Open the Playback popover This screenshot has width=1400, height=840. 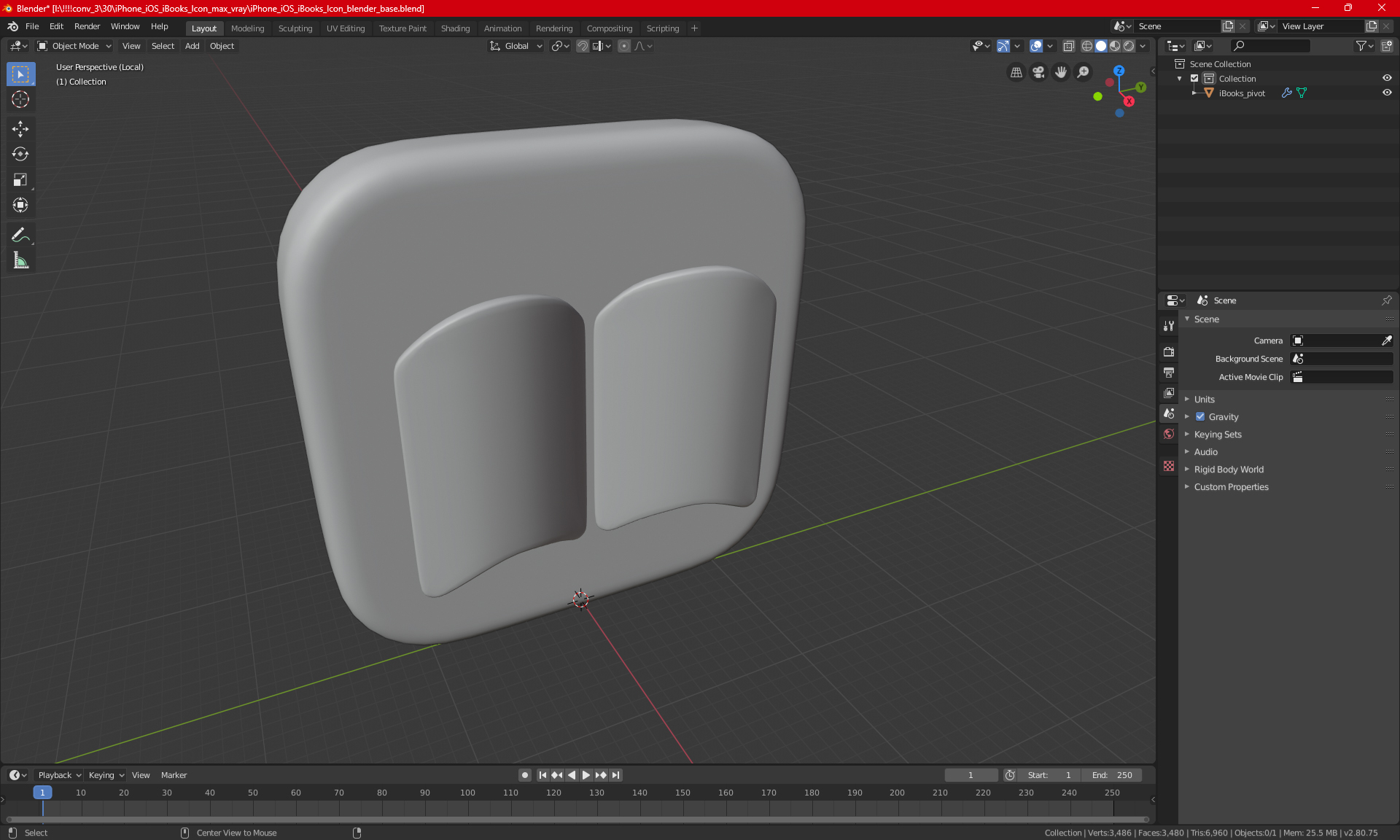(x=59, y=775)
